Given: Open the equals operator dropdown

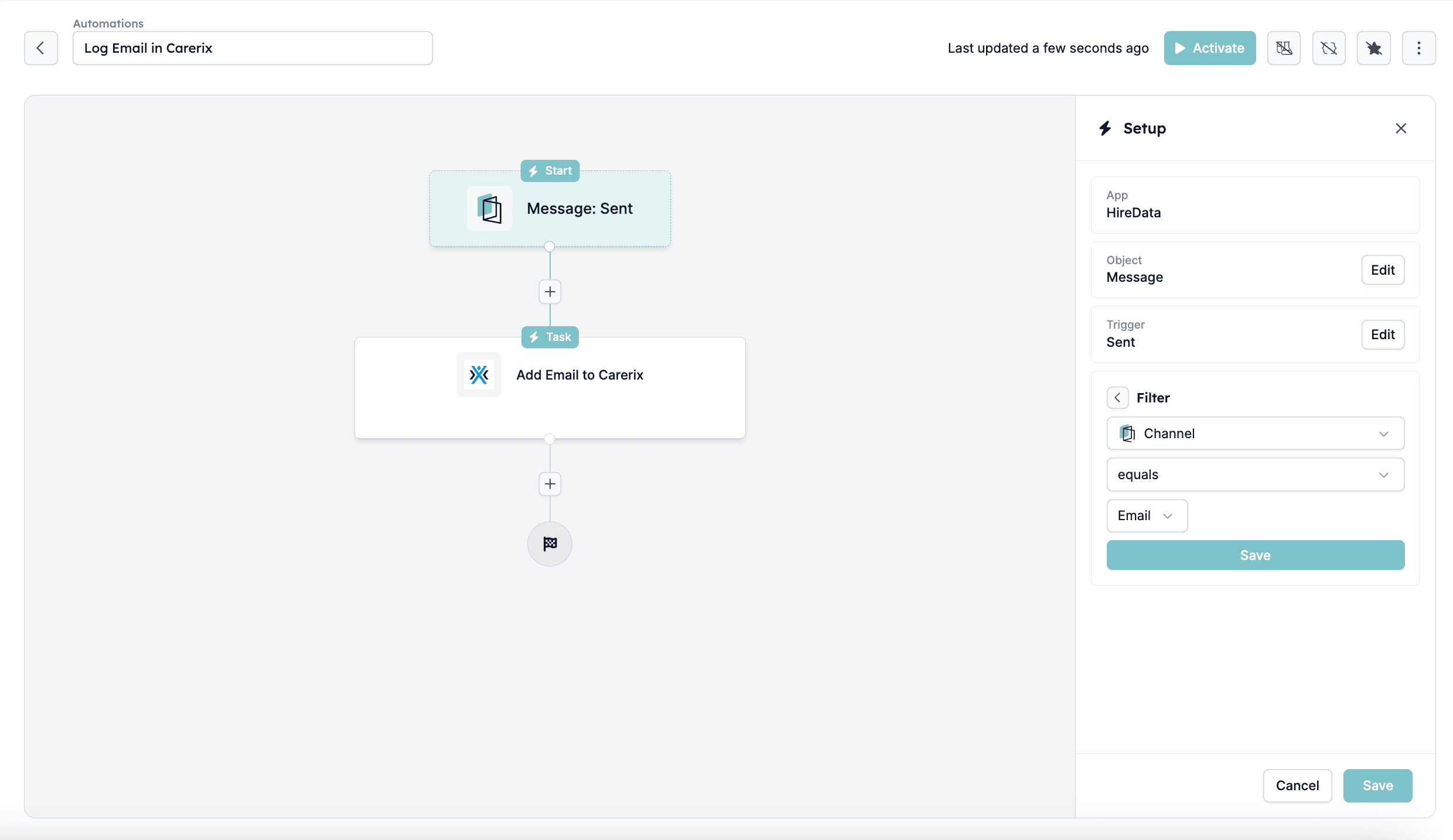Looking at the screenshot, I should [1255, 474].
